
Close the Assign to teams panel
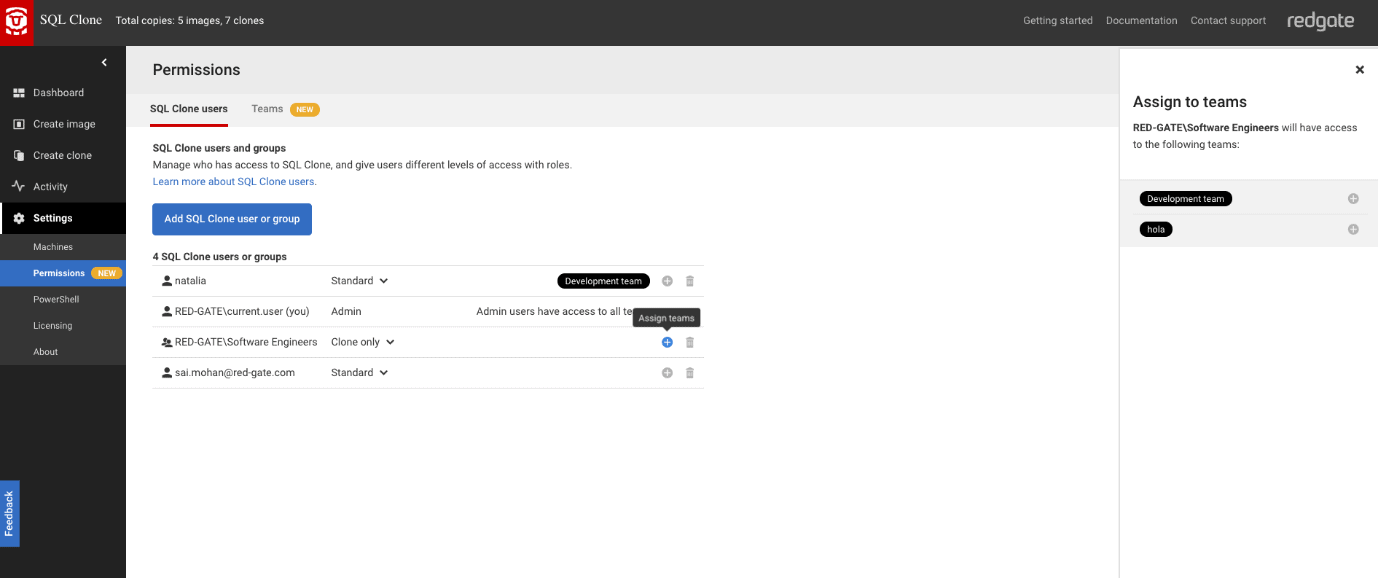(x=1359, y=70)
